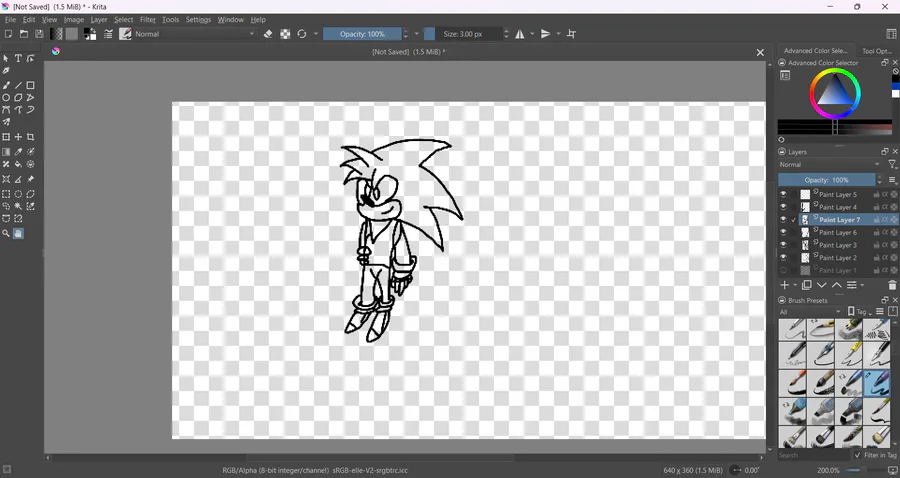
Task: Adjust the brush Size slider
Action: point(463,34)
